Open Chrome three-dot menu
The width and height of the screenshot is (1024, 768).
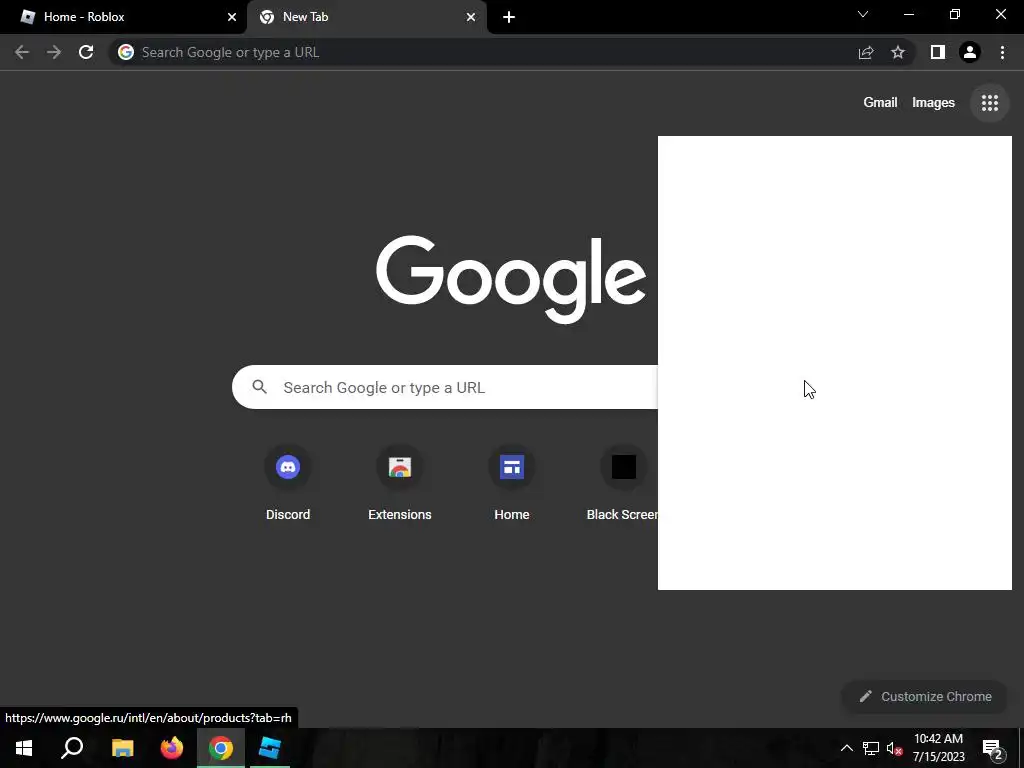click(1002, 52)
